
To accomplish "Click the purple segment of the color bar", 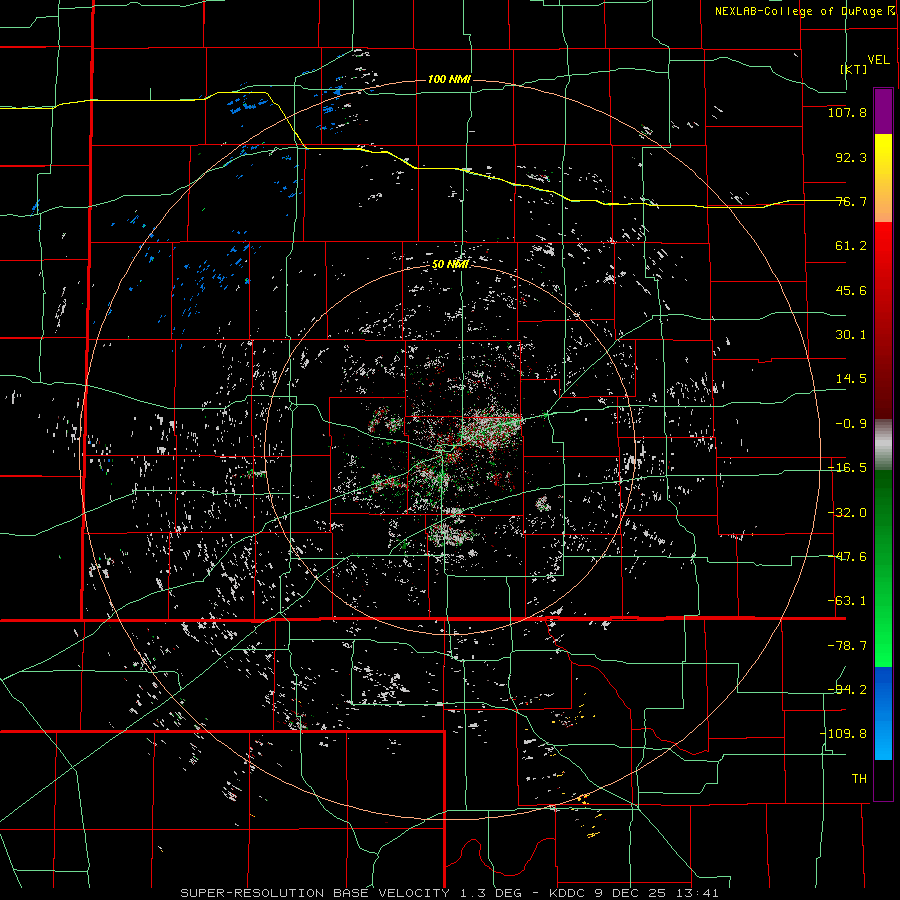I will 883,112.
